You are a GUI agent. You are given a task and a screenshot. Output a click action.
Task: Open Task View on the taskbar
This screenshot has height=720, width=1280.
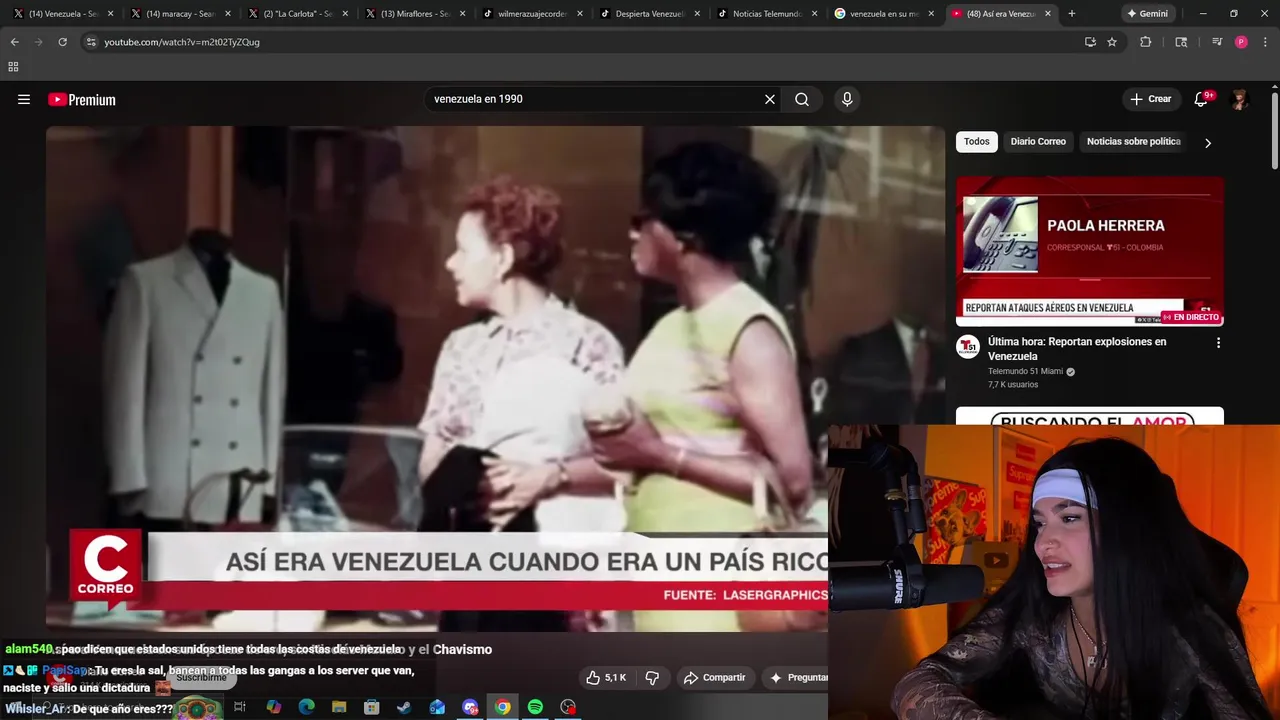[x=240, y=707]
